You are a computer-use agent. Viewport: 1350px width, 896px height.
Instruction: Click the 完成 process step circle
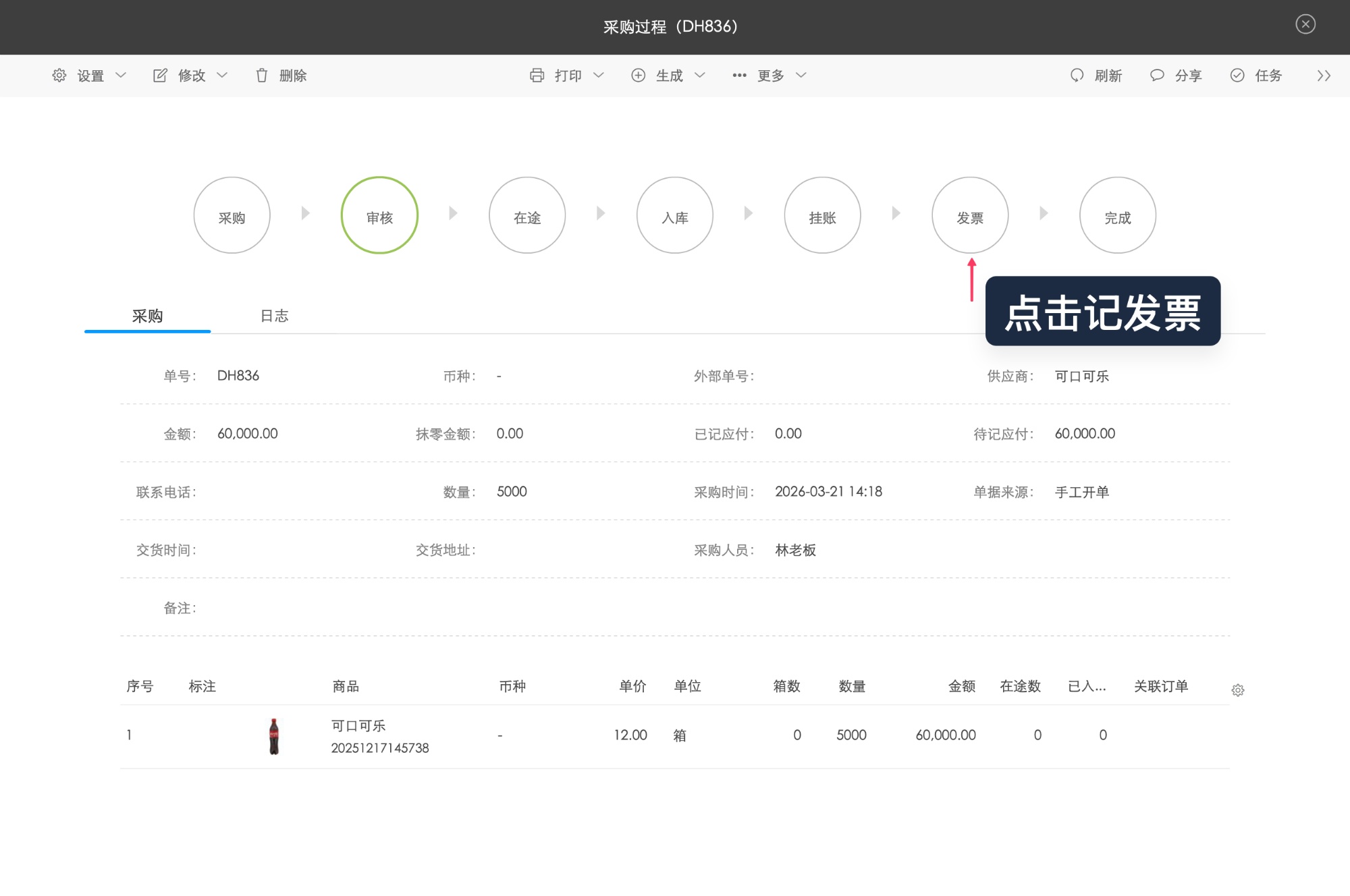(1118, 215)
